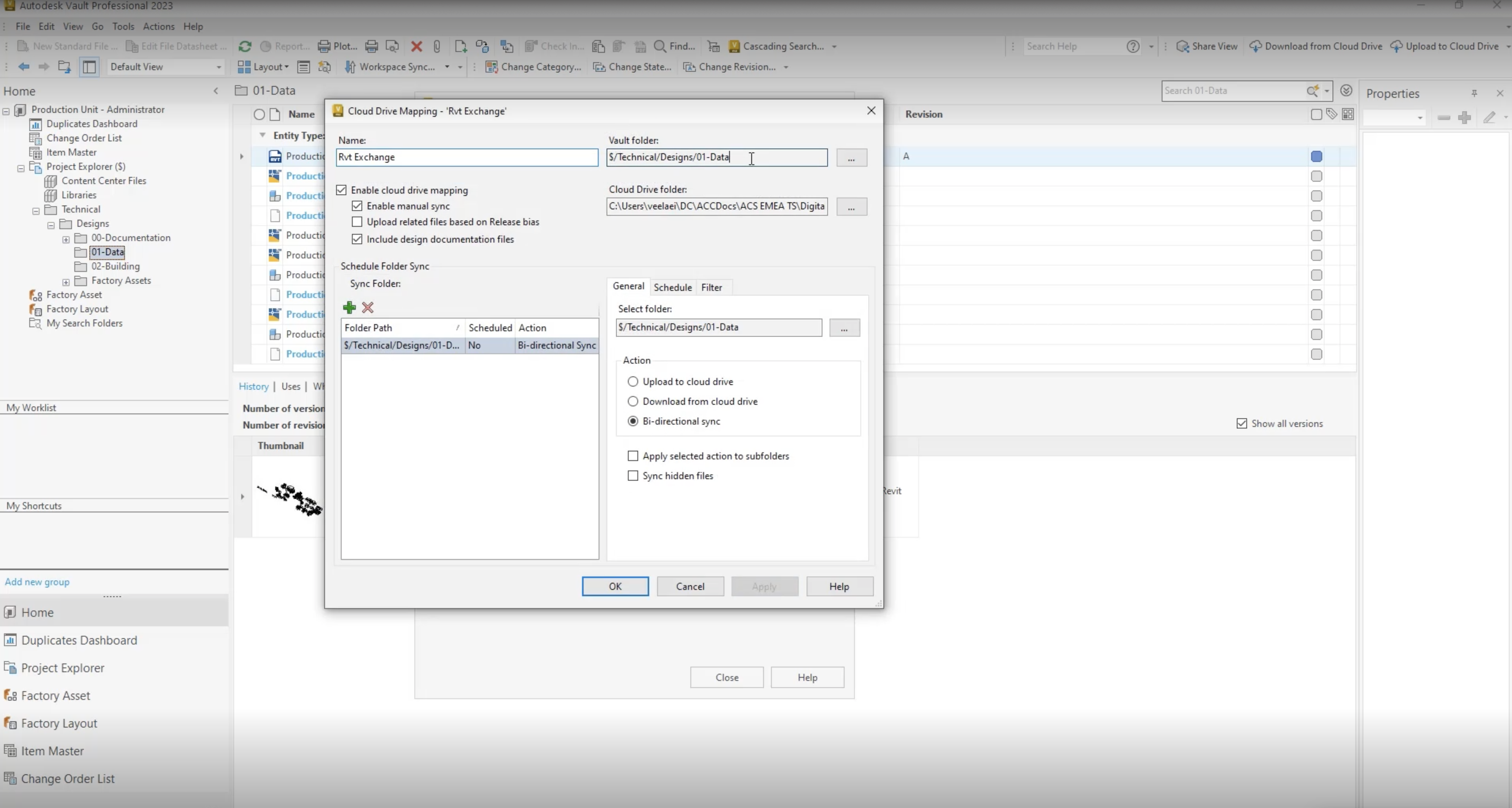This screenshot has width=1512, height=808.
Task: Click the Refresh toolbar icon
Action: 245,46
